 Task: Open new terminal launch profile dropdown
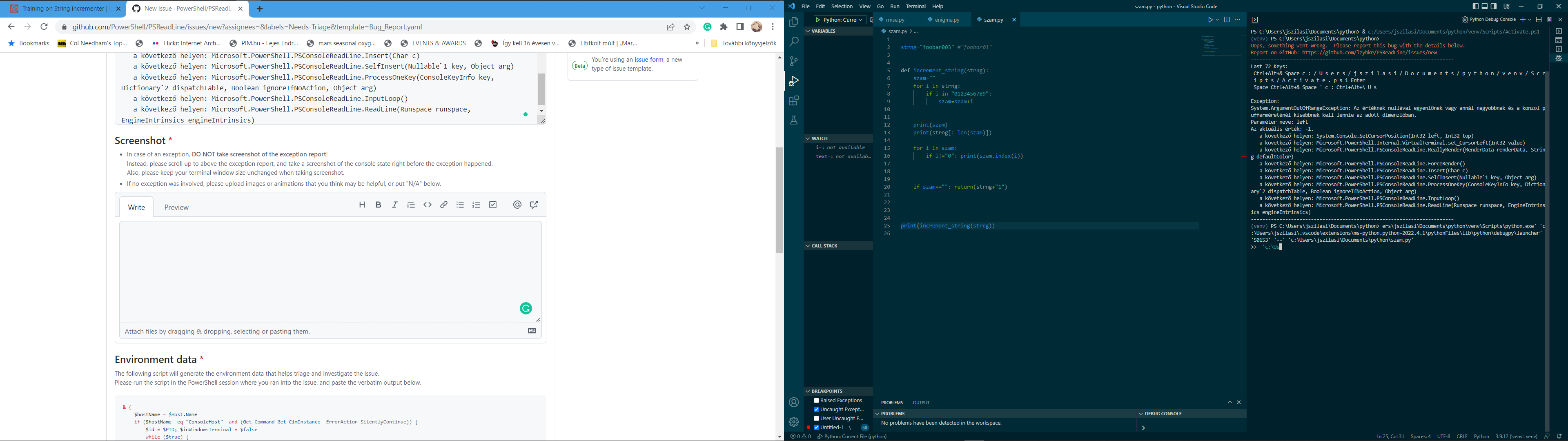click(x=1530, y=20)
